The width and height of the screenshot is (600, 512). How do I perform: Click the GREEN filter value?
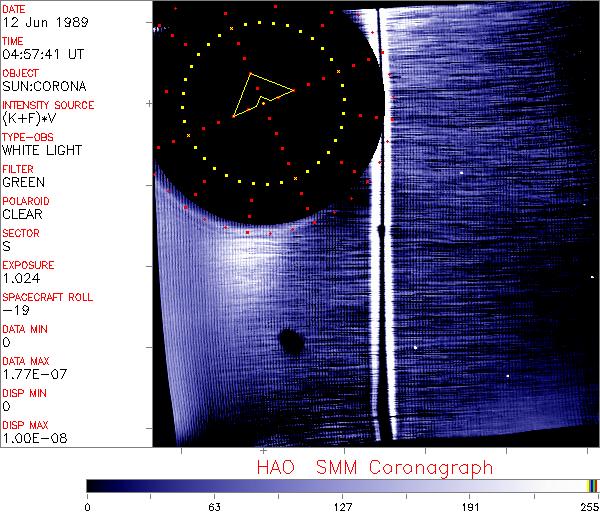point(22,182)
